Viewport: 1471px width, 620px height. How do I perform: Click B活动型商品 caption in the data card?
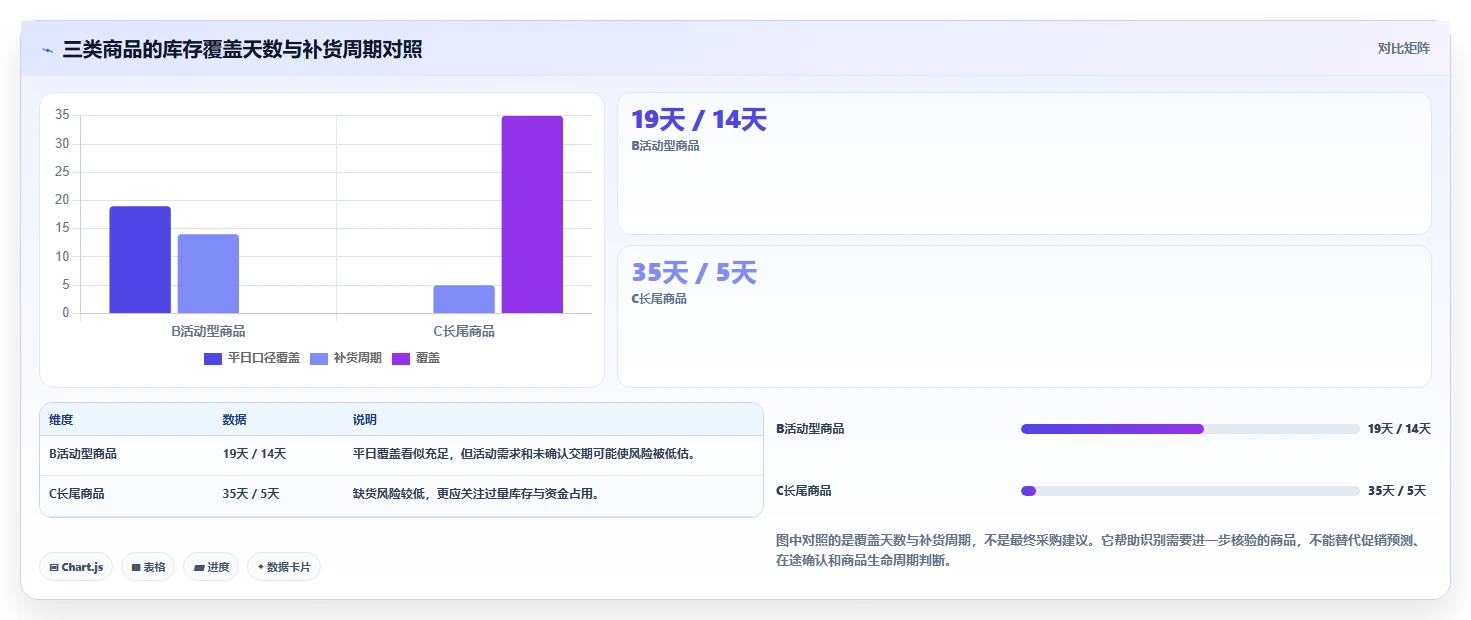click(665, 146)
